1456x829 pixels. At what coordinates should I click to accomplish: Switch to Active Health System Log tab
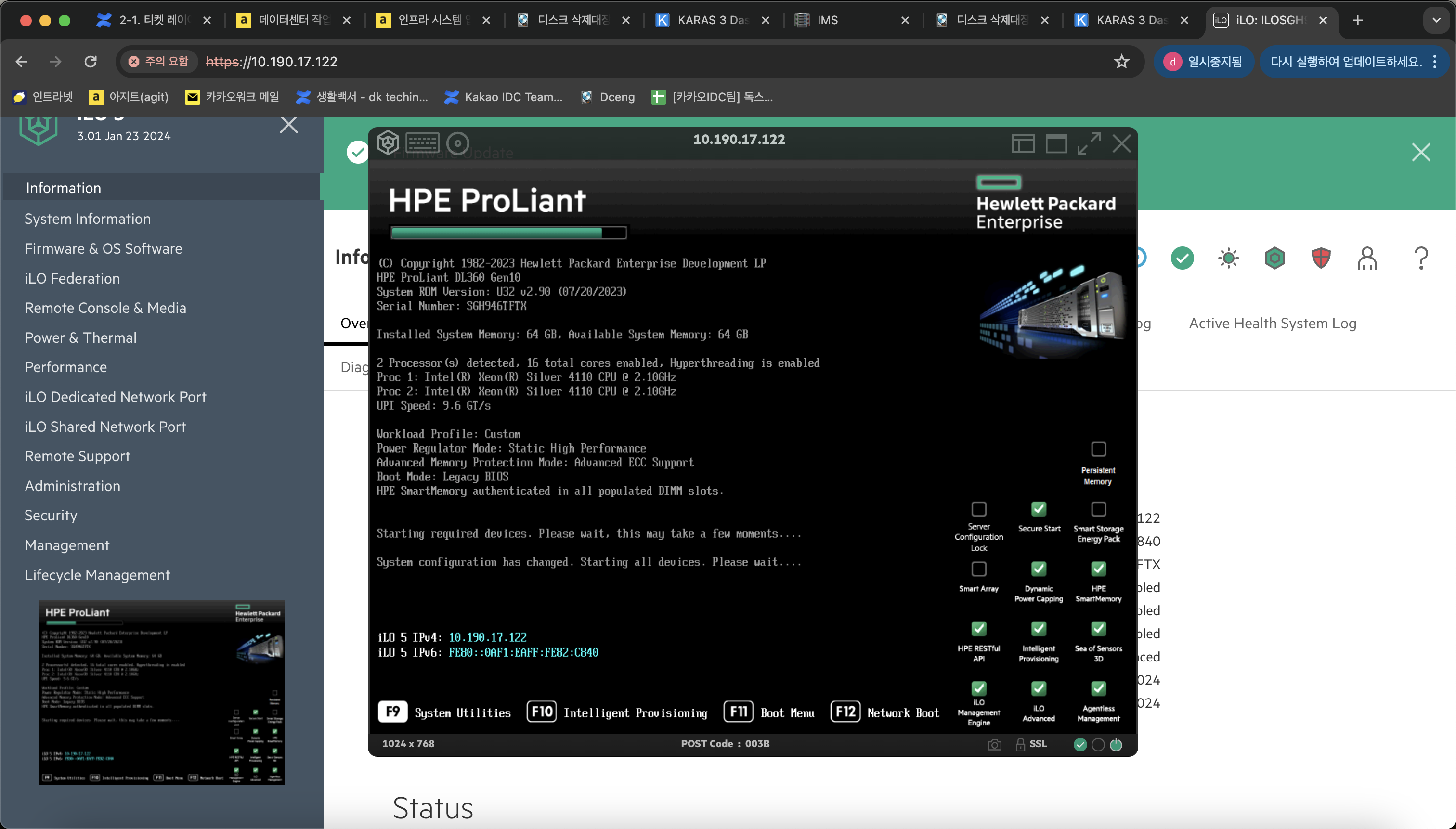(1272, 324)
